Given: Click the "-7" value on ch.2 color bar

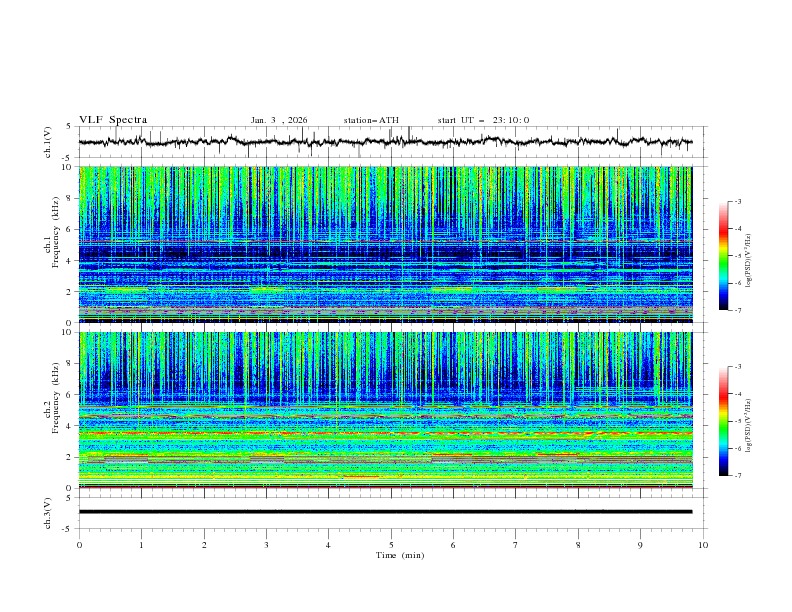Looking at the screenshot, I should [x=737, y=475].
